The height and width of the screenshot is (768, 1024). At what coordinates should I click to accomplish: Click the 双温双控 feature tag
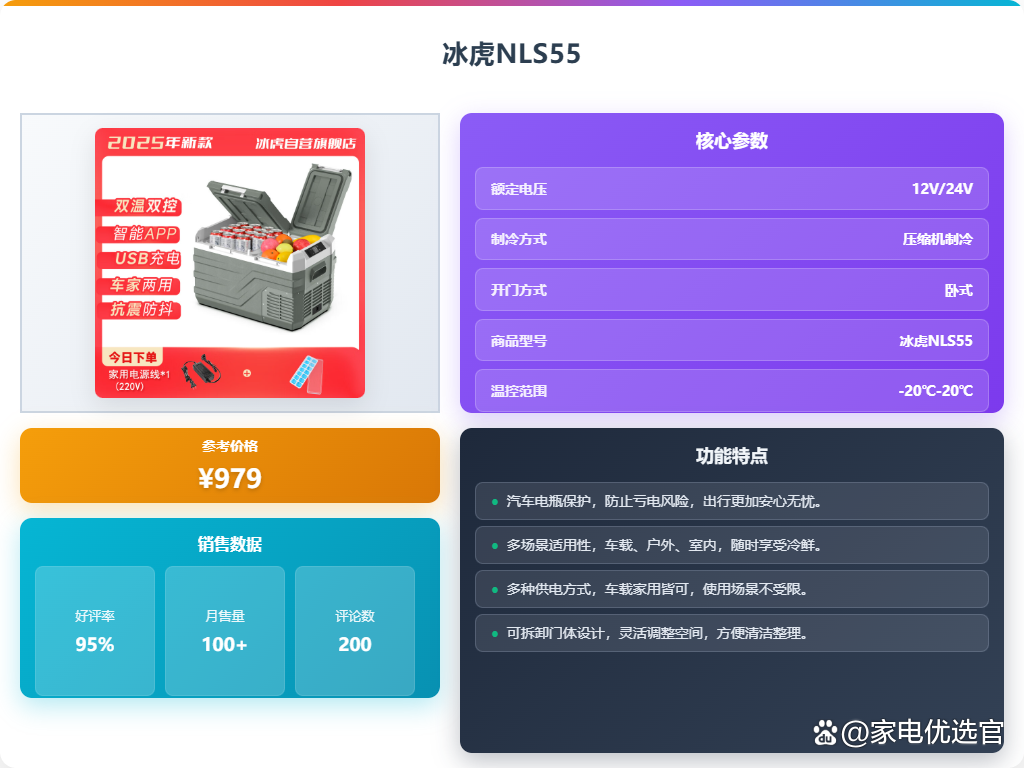click(x=141, y=206)
